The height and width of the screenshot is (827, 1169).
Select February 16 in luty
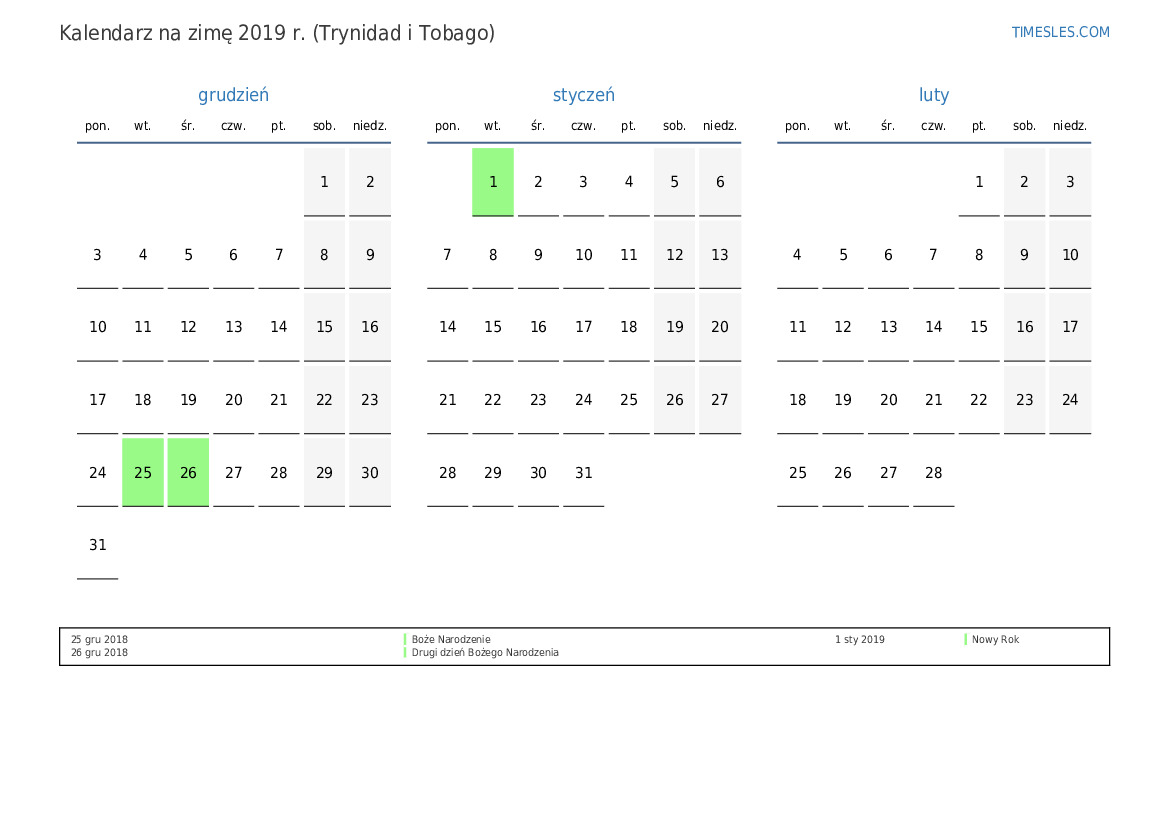(1024, 327)
